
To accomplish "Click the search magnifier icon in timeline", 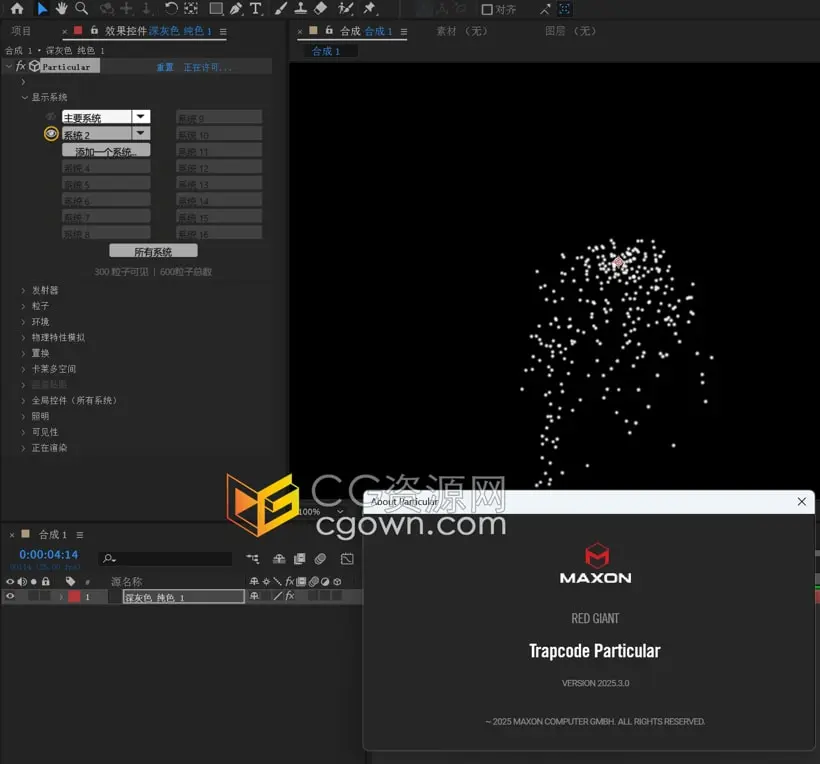I will point(109,558).
